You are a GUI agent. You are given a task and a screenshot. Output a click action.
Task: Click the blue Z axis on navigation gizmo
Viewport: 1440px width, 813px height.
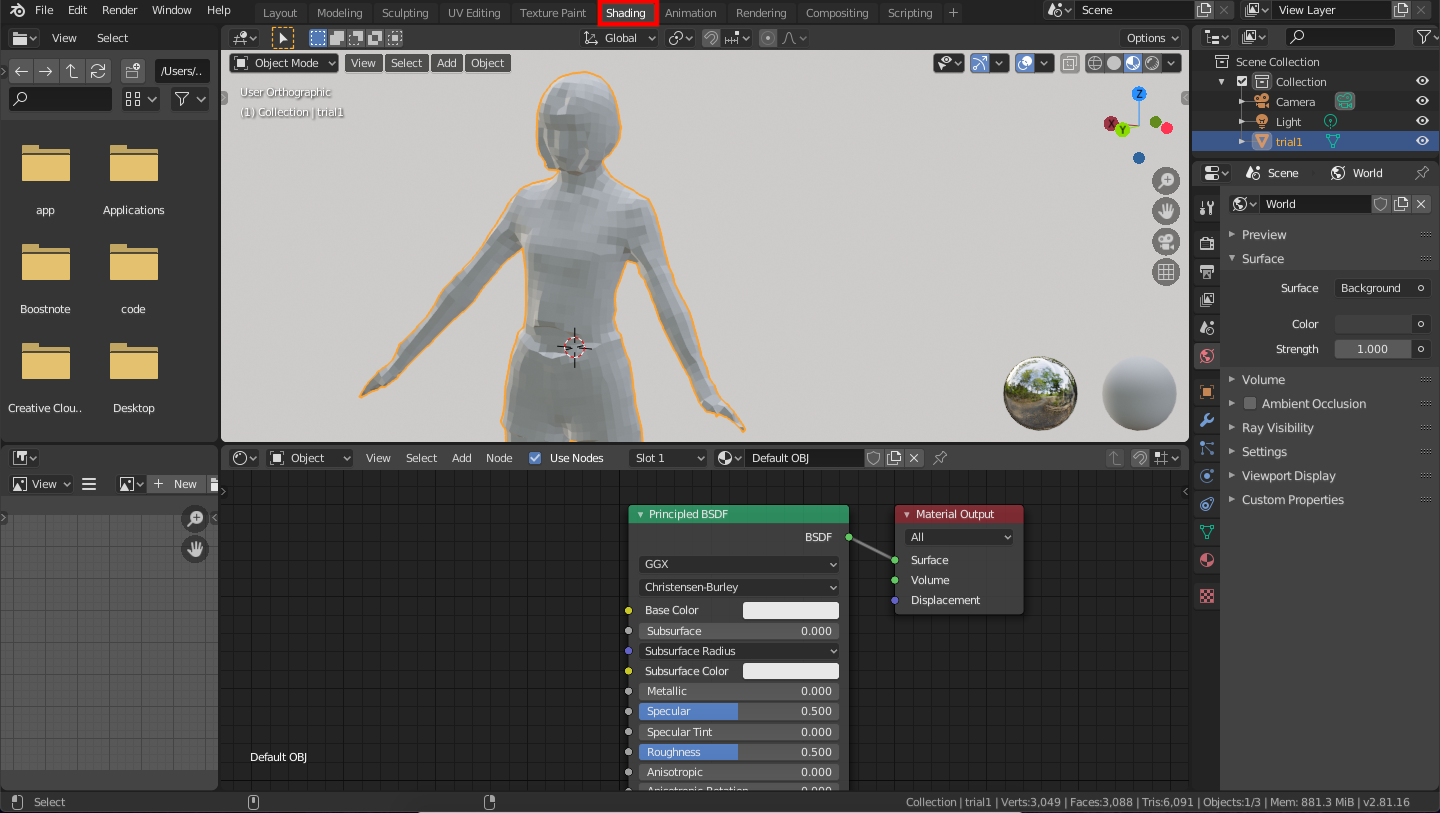[1138, 94]
